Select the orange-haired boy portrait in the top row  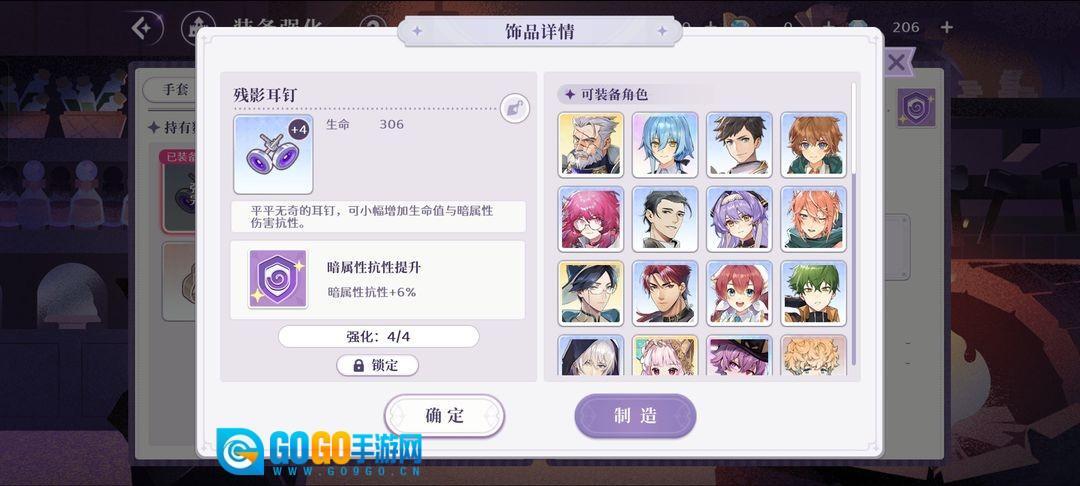tap(814, 145)
